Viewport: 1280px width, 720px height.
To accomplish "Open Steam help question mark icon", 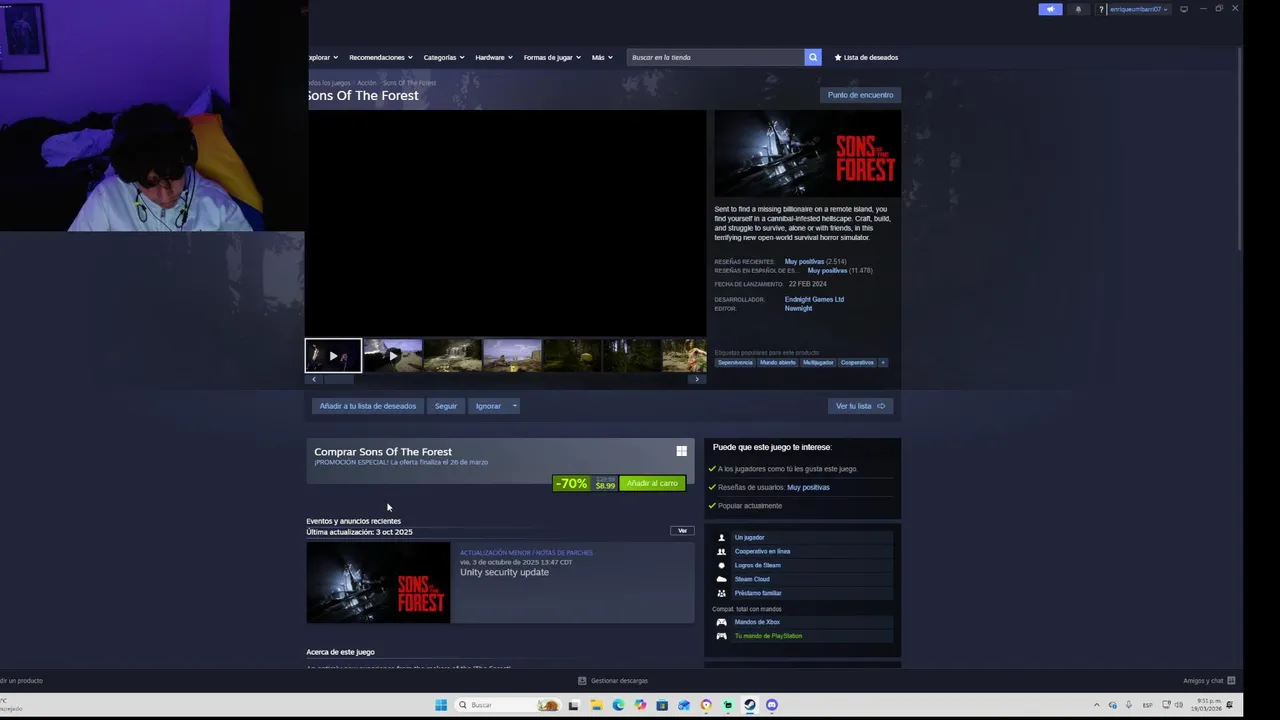I will (x=1101, y=9).
